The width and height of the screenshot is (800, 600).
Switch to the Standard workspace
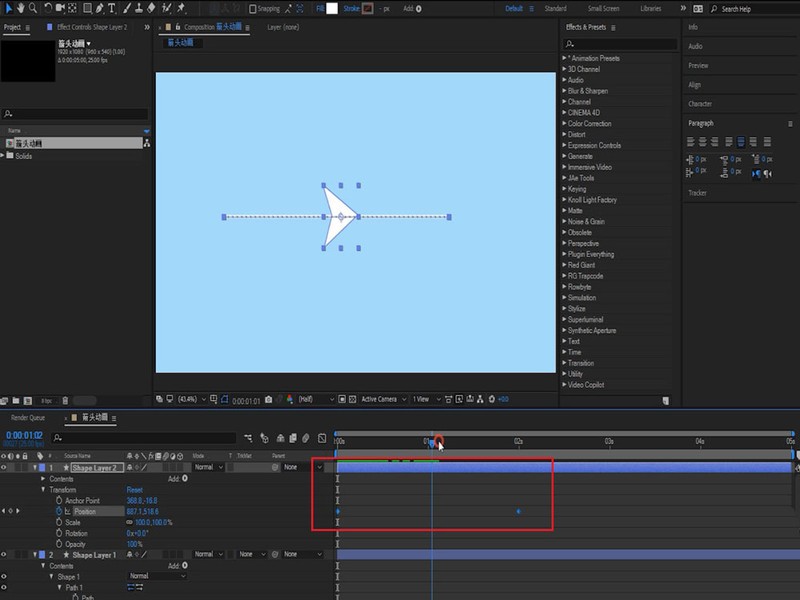[x=555, y=8]
